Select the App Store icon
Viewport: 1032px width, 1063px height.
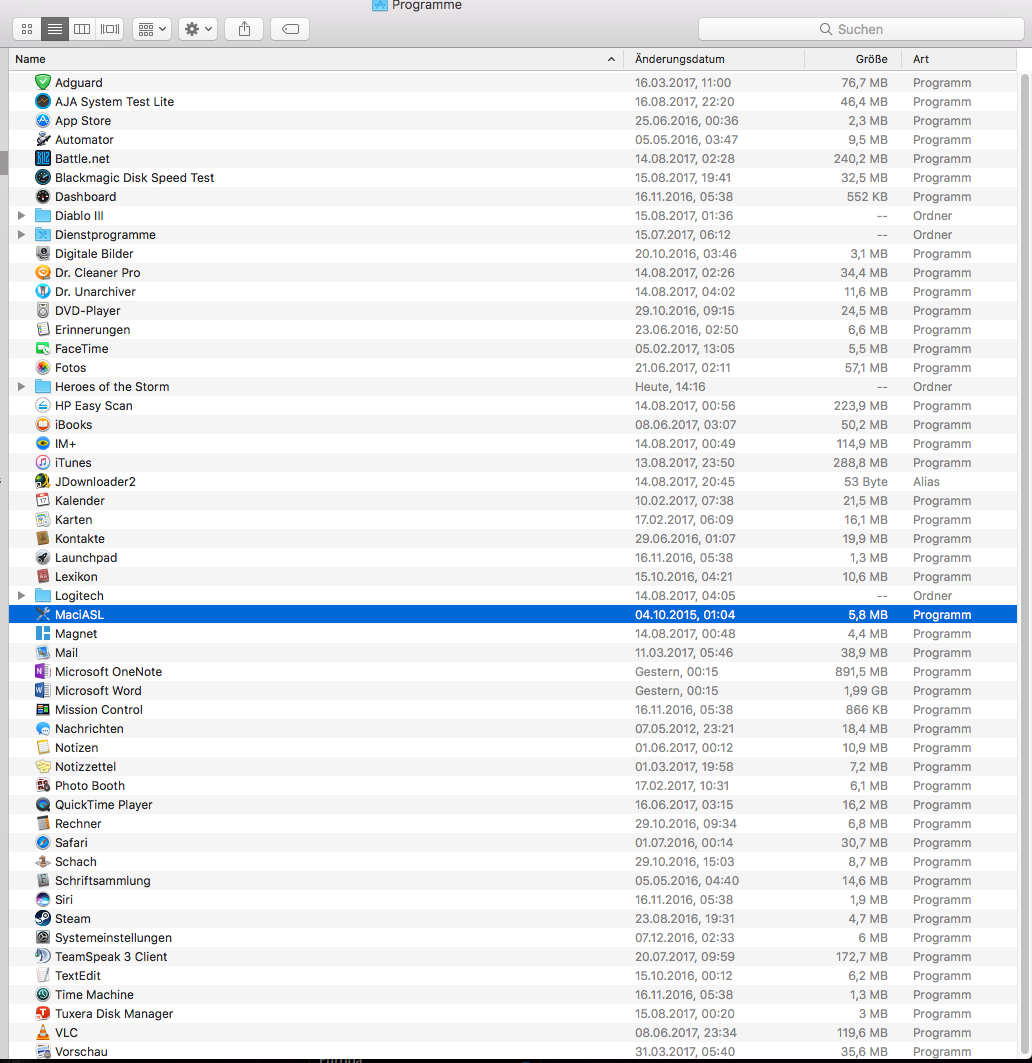pos(43,120)
